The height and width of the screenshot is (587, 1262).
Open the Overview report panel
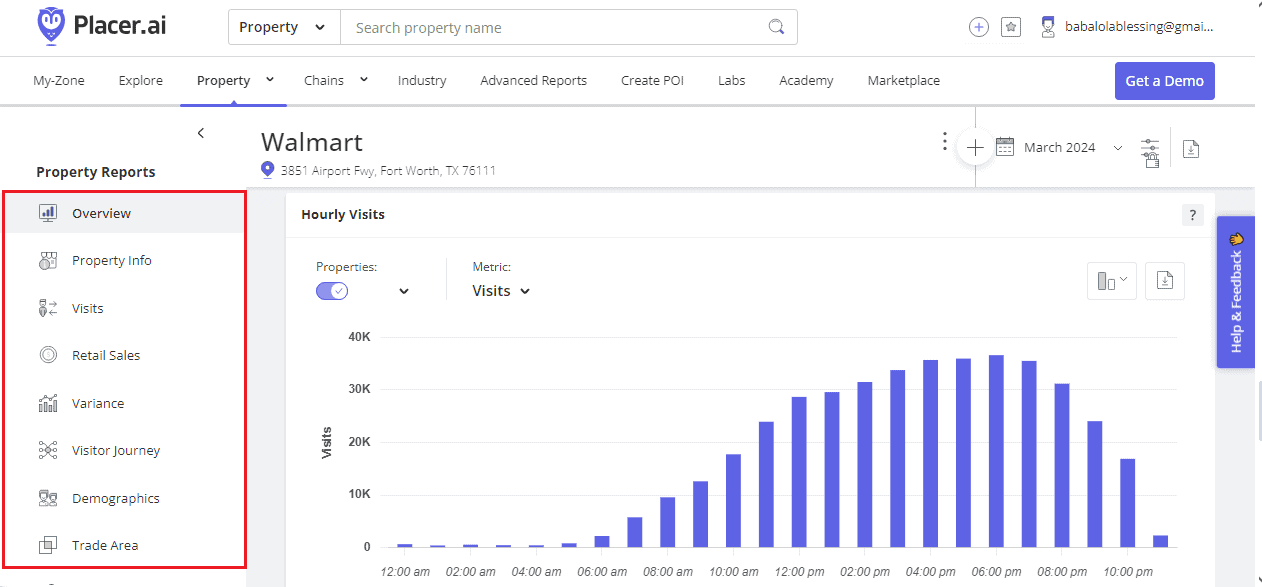[99, 213]
